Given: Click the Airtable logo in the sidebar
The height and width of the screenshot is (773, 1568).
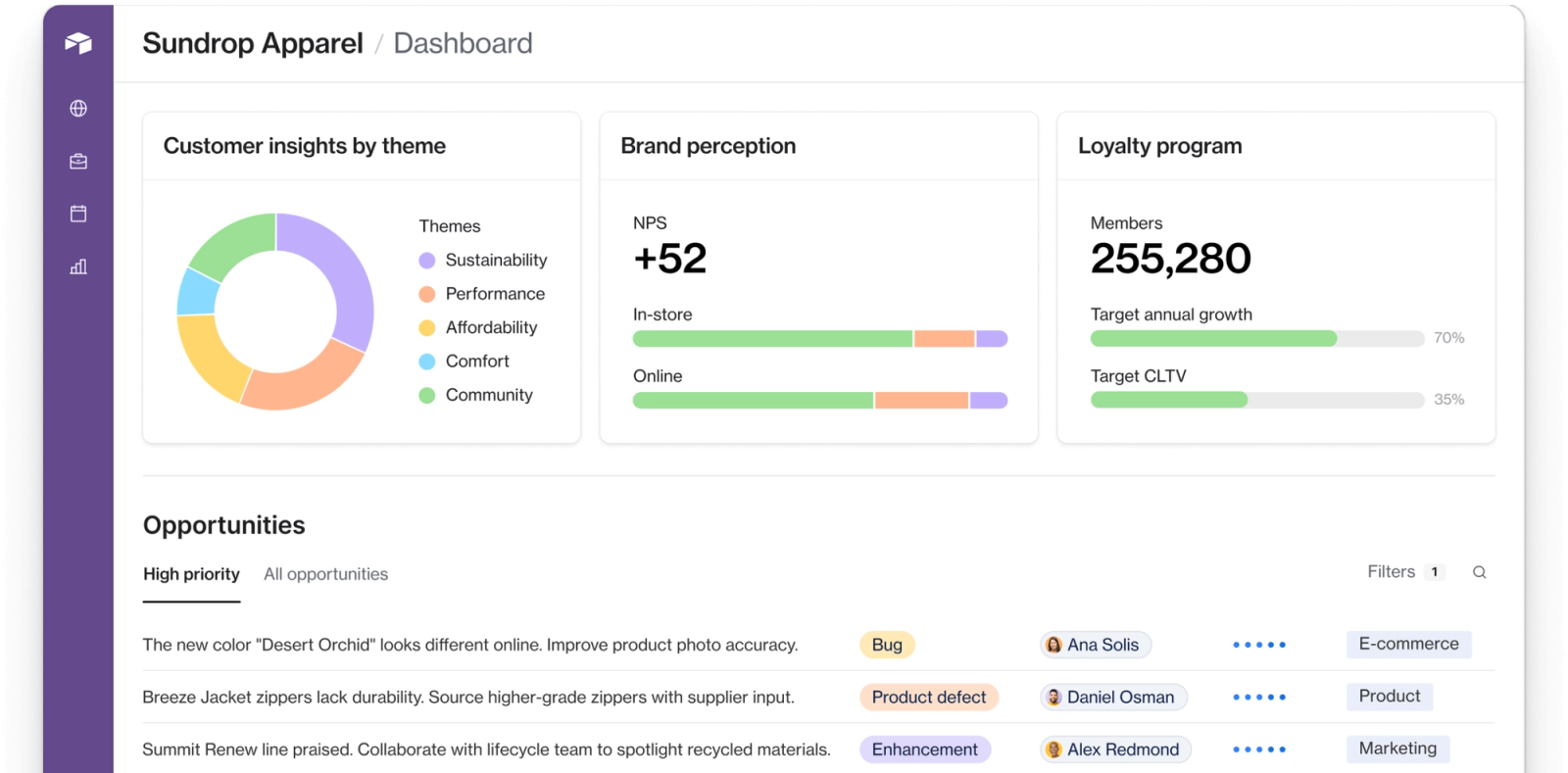Looking at the screenshot, I should pos(78,43).
